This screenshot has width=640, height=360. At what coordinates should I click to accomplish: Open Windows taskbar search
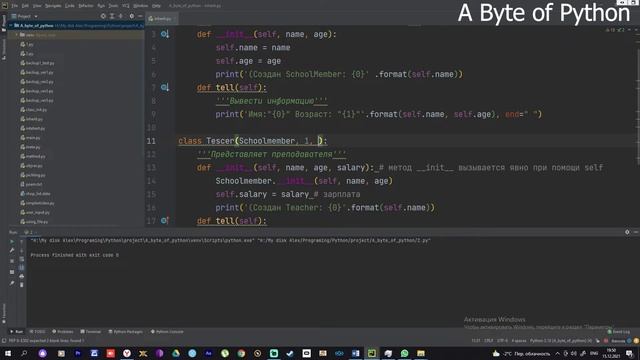tap(24, 353)
